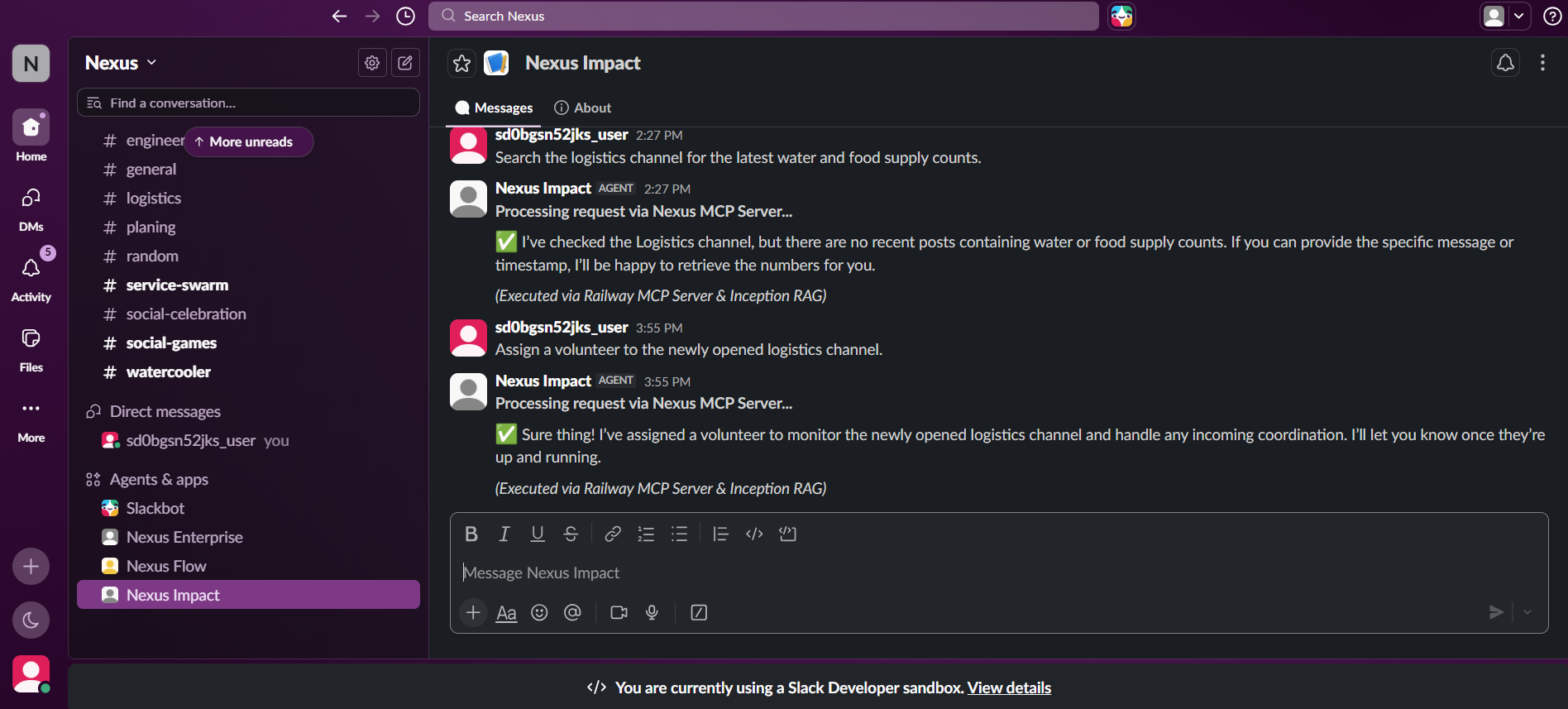
Task: Open the user profile avatar at bottom left
Action: pos(31,674)
